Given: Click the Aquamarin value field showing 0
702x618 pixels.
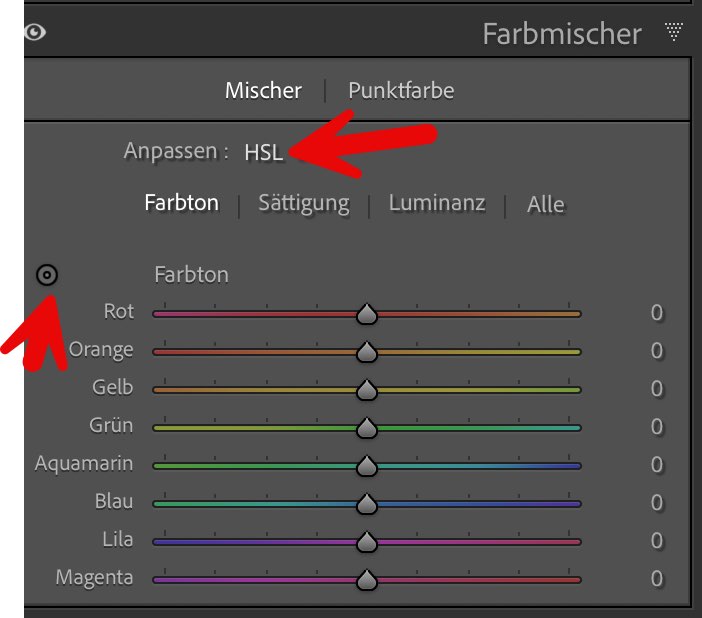Looking at the screenshot, I should pyautogui.click(x=657, y=465).
